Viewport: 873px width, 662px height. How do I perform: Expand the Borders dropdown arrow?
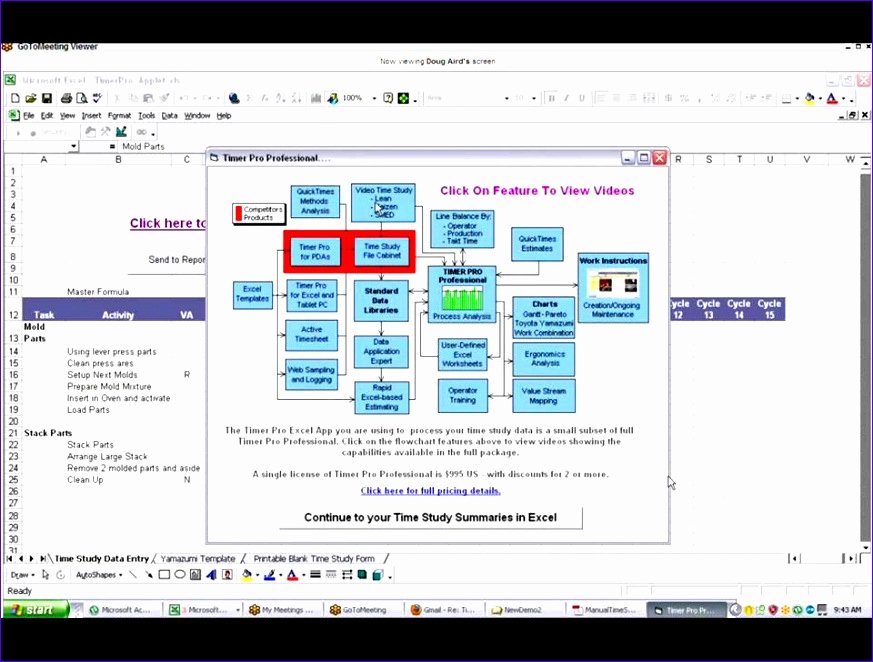click(797, 99)
